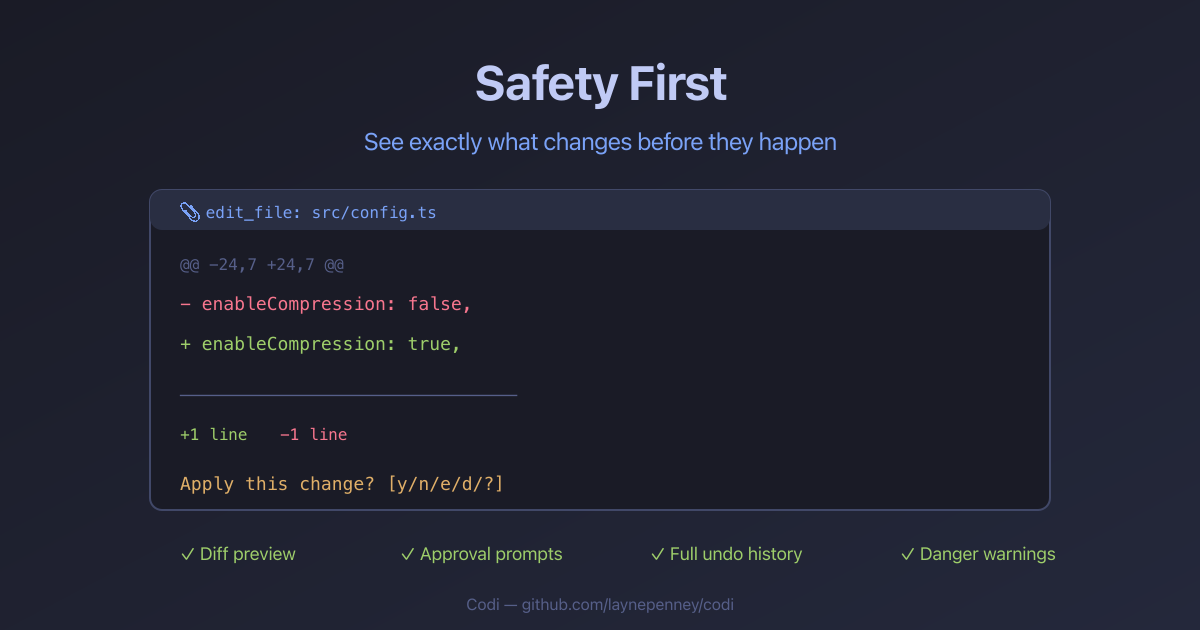Click the checkmark beside Full undo history
The height and width of the screenshot is (630, 1200).
point(657,554)
